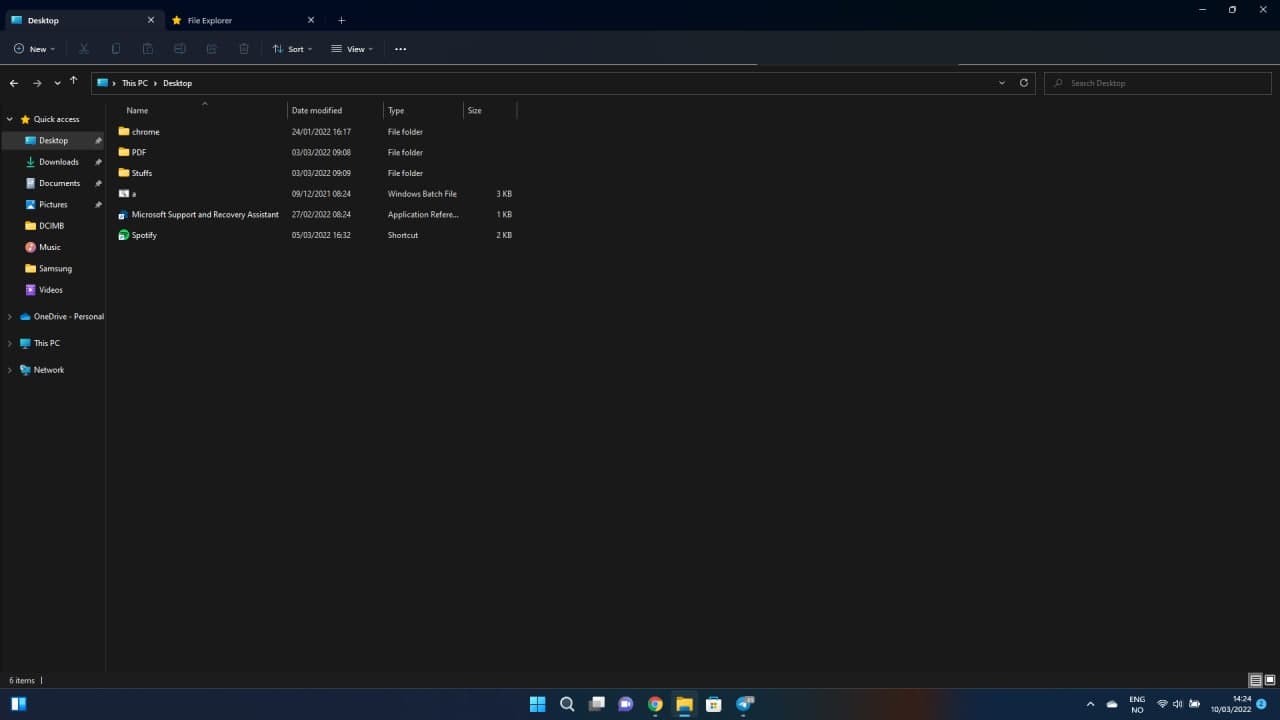
Task: Click the New button in toolbar
Action: tap(34, 49)
